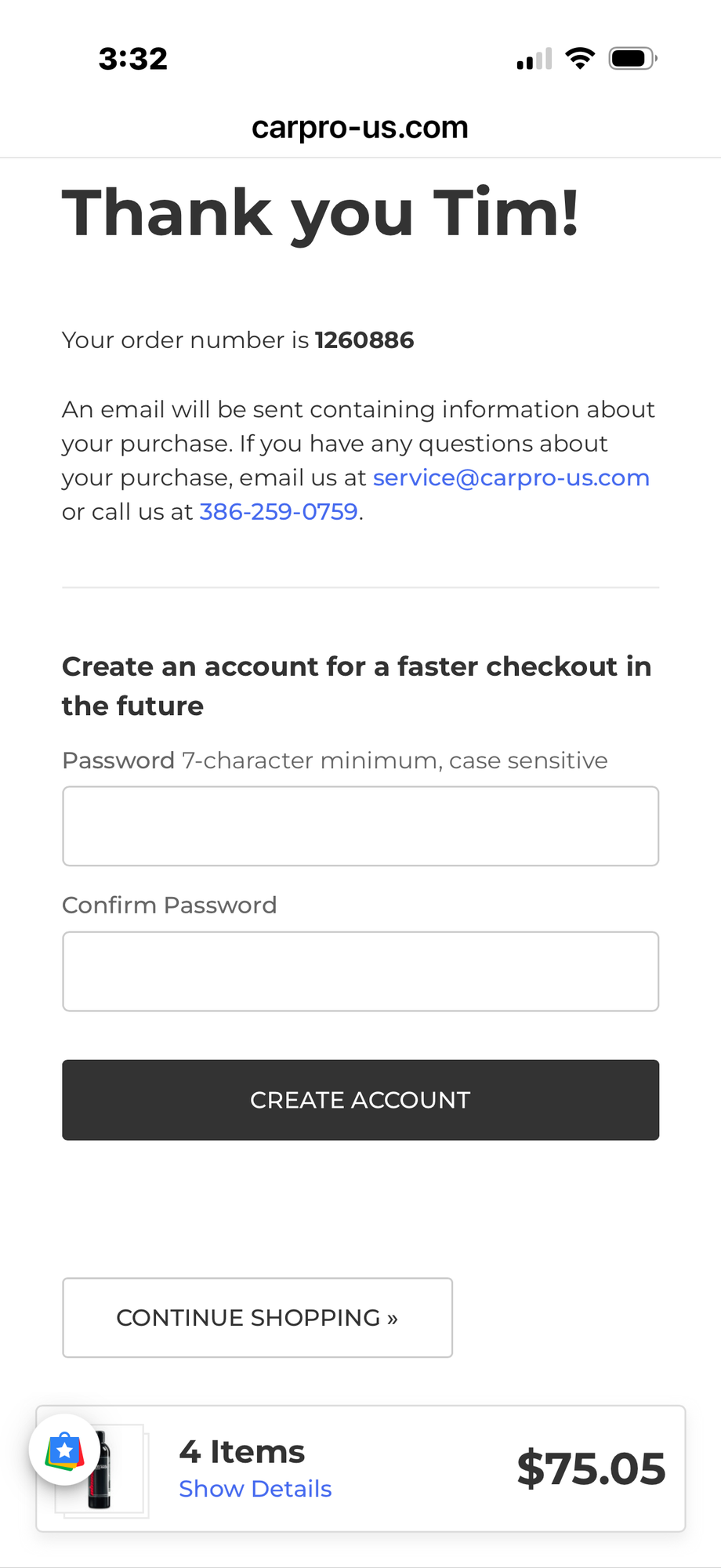721x1568 pixels.
Task: Tap the carpro-us.com address bar
Action: (360, 127)
